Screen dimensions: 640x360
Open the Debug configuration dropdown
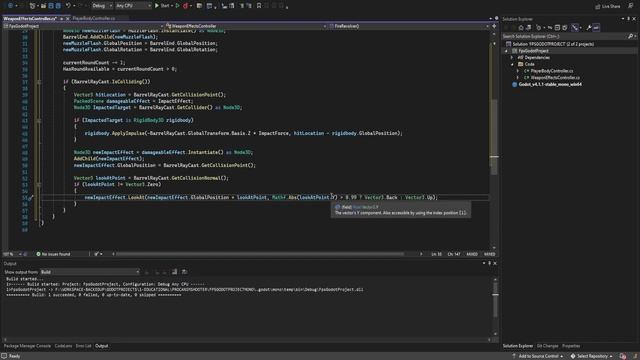[x=102, y=6]
